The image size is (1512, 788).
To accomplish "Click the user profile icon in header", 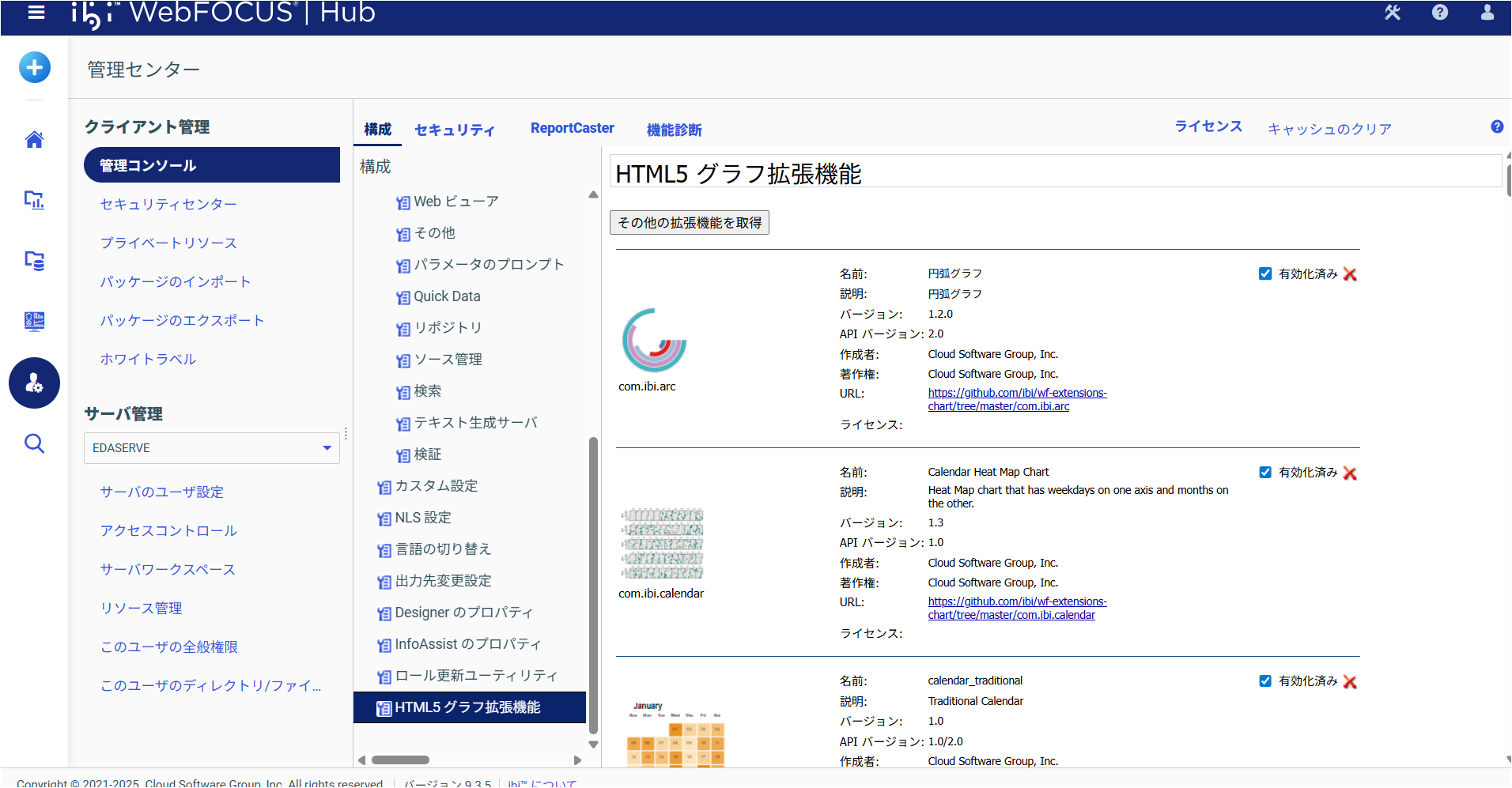I will coord(1487,13).
